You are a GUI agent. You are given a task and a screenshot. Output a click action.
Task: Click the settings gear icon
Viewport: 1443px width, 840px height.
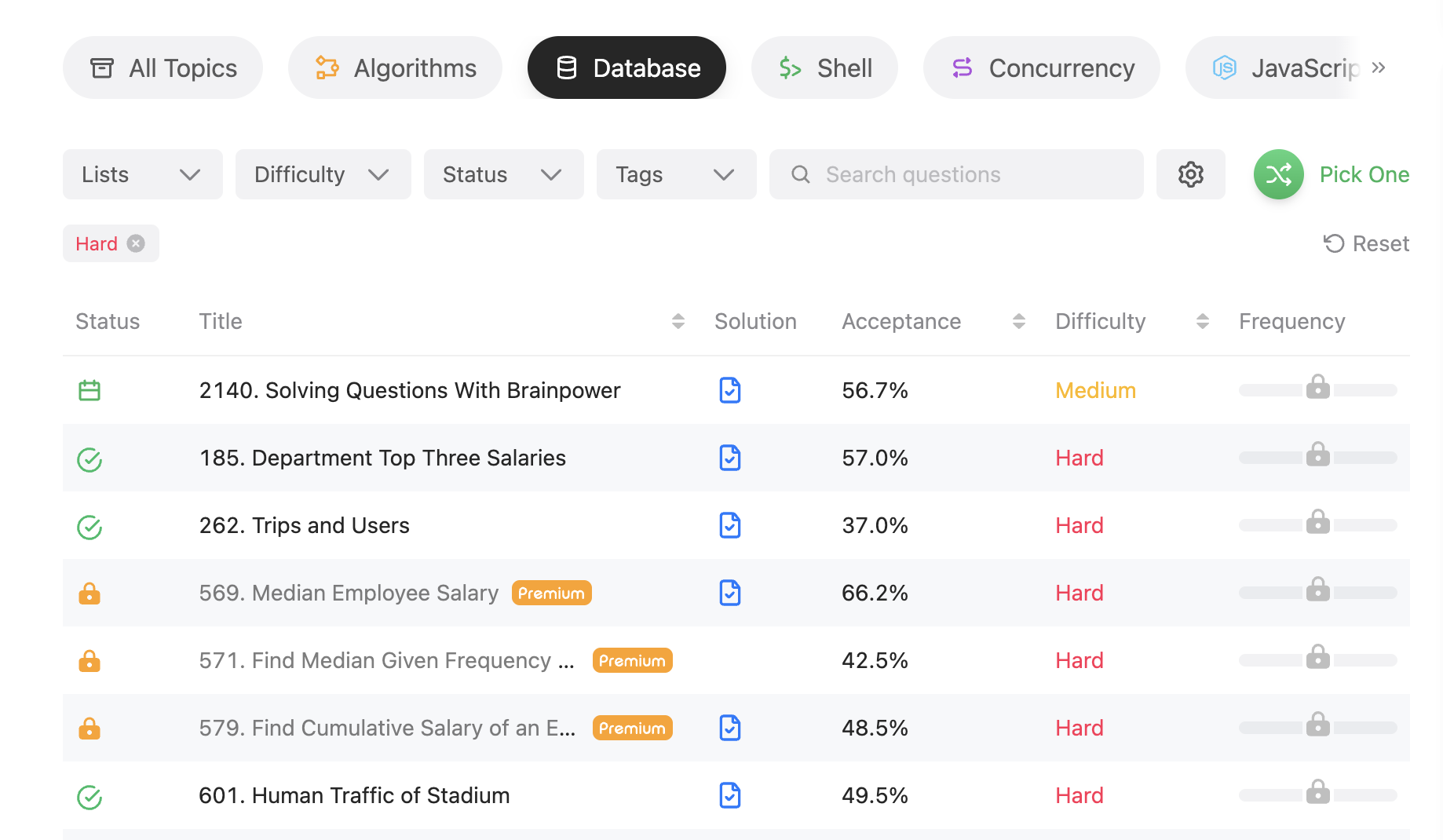1190,174
